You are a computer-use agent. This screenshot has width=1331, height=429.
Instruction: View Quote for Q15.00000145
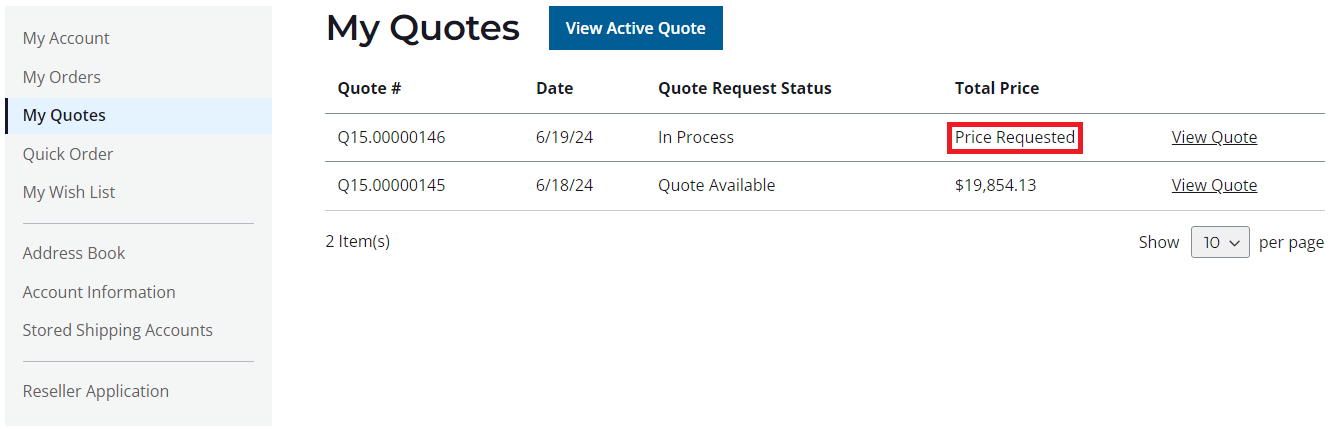[x=1214, y=185]
